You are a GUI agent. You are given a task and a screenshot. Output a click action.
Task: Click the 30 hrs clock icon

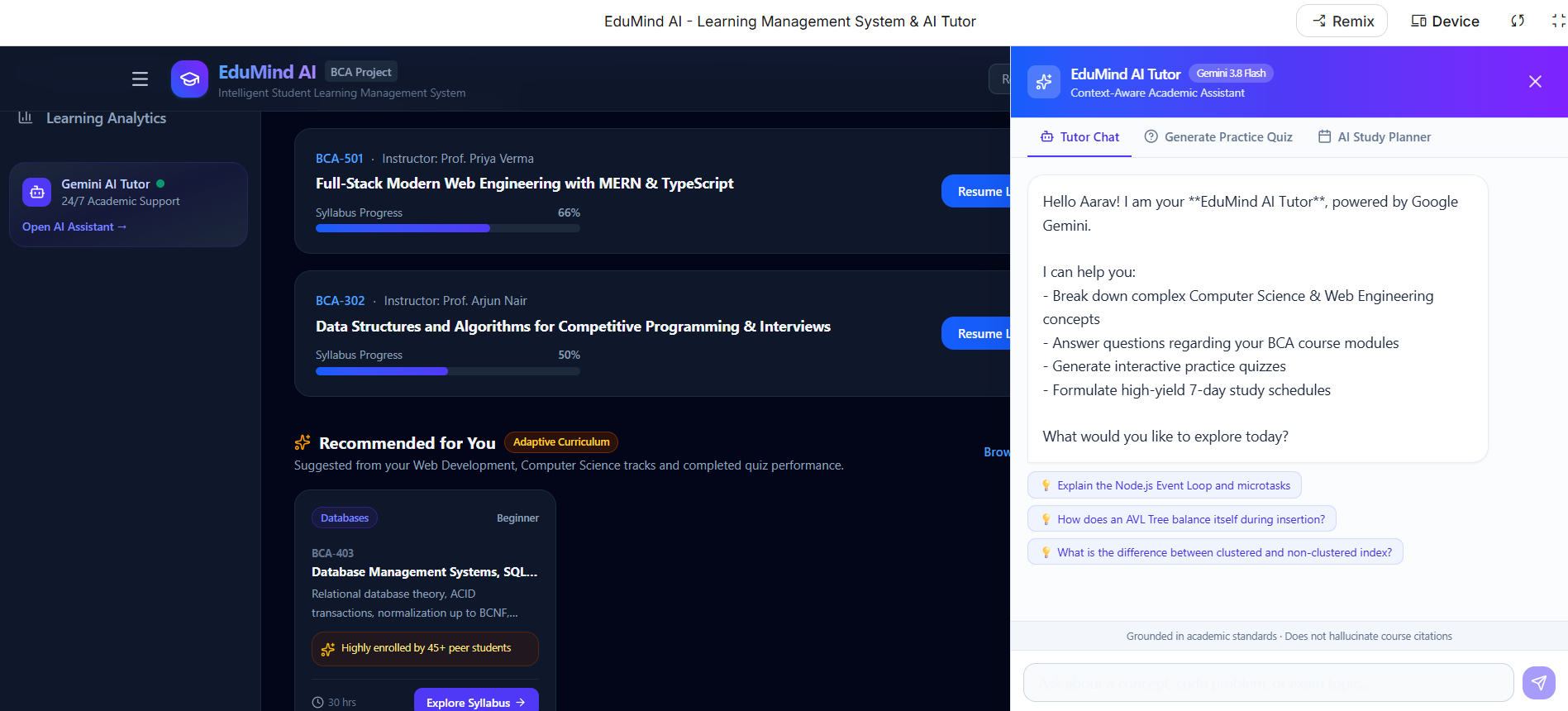tap(317, 702)
